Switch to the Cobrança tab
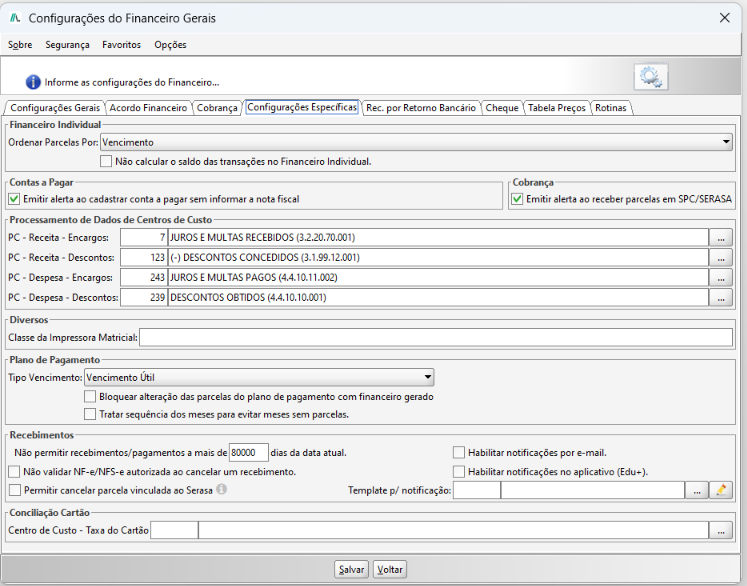This screenshot has width=747, height=586. click(x=217, y=108)
